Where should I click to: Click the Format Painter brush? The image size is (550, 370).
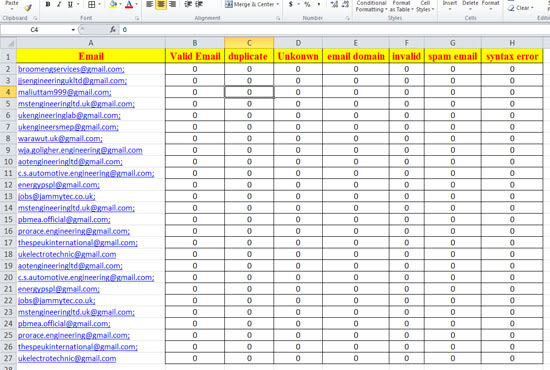[28, 7]
